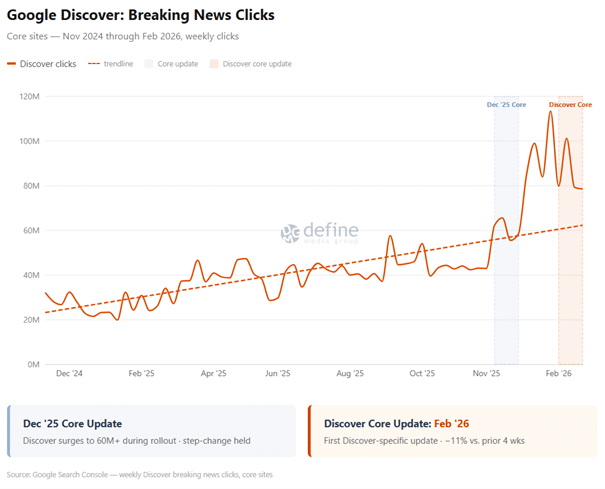Toggle the Discover core update legend label
The height and width of the screenshot is (489, 605).
(x=257, y=64)
